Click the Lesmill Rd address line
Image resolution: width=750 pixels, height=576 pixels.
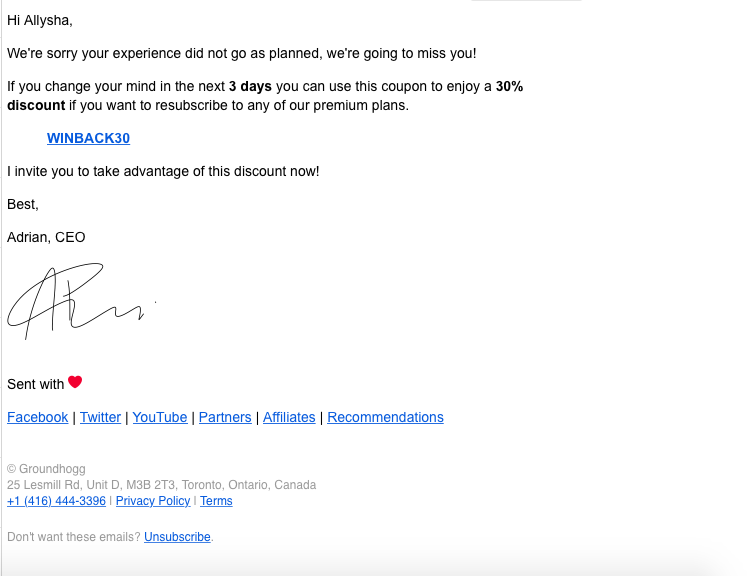point(162,485)
